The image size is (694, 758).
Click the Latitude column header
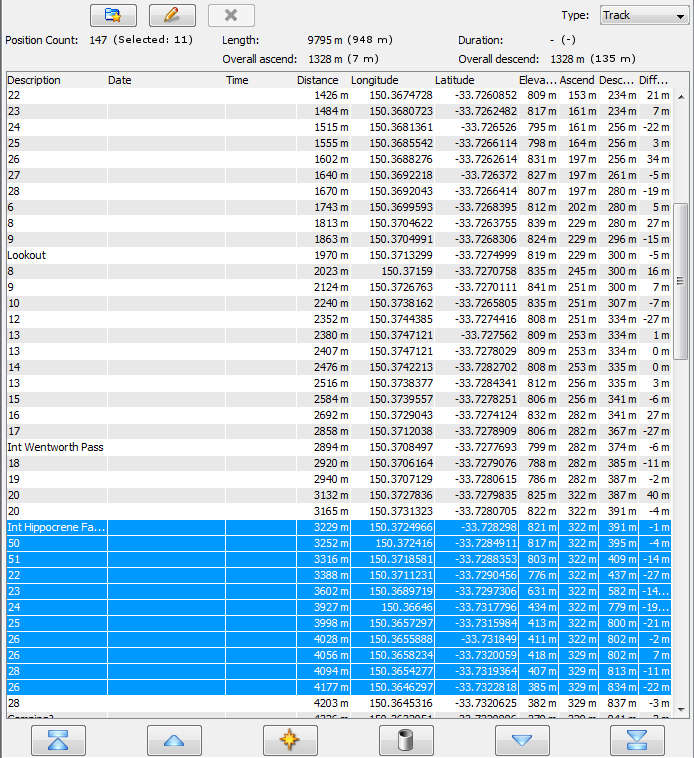(x=454, y=80)
